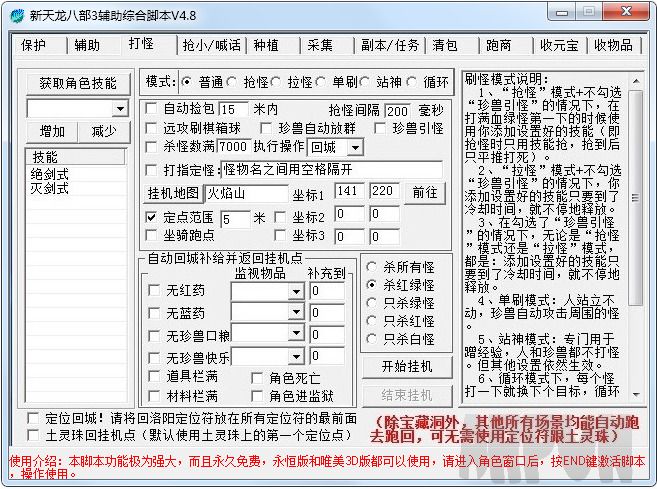Select 只杀红怪 option
Viewport: 657px width, 489px height.
point(371,321)
